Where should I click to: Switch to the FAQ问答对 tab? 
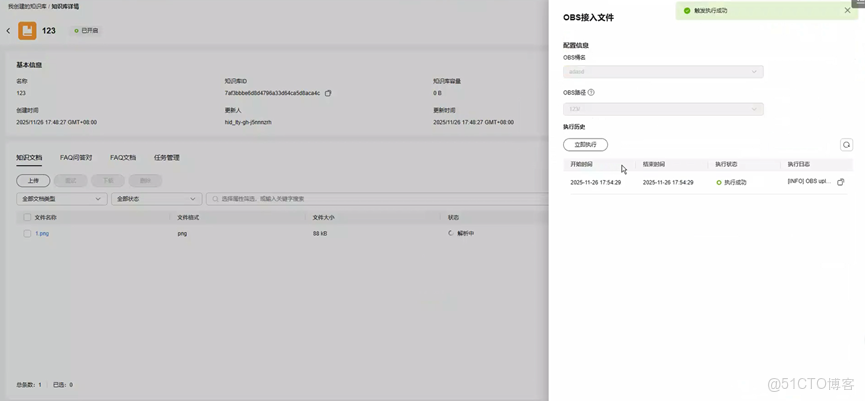point(76,158)
